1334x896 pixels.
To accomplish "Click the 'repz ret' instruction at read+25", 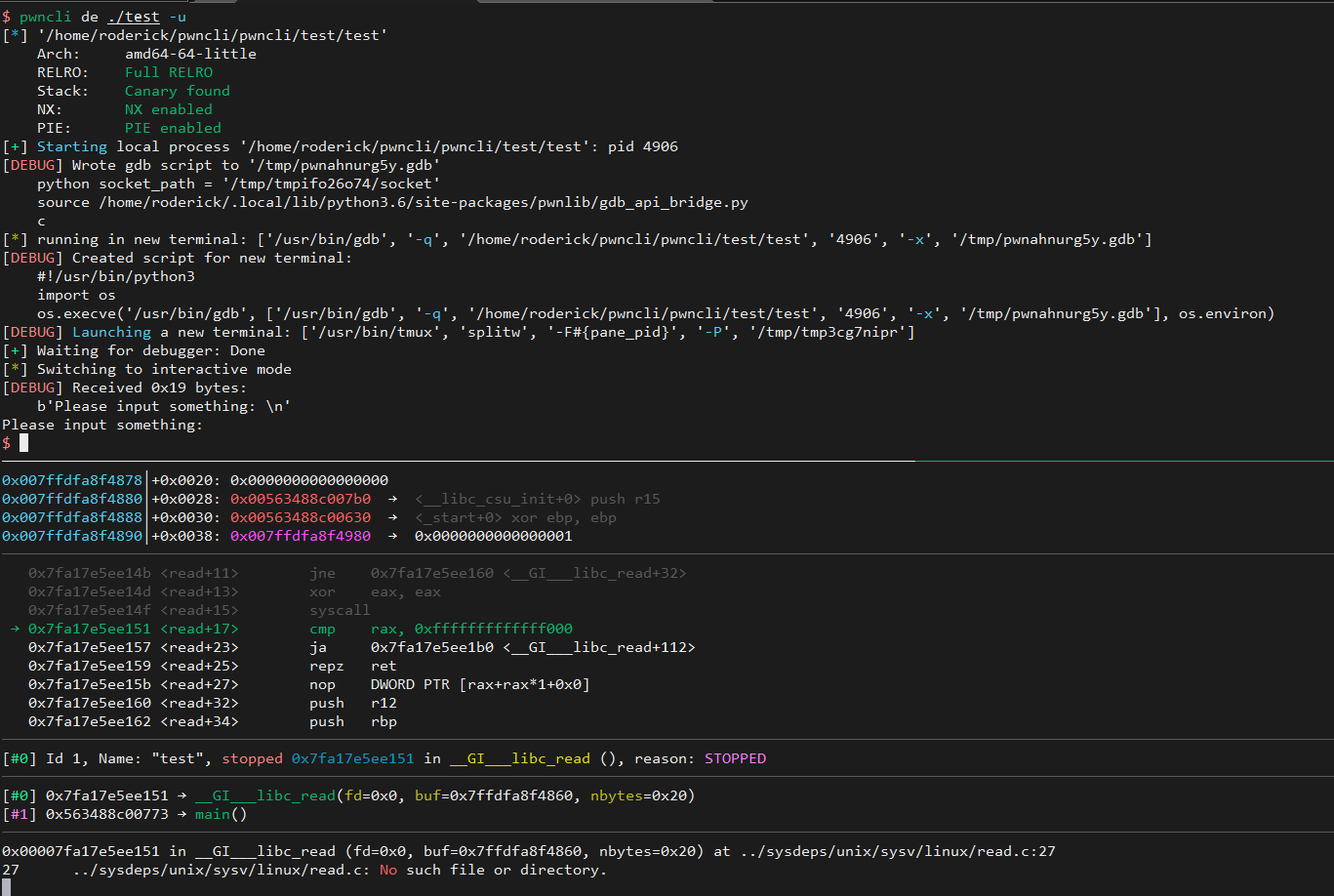I will coord(352,666).
